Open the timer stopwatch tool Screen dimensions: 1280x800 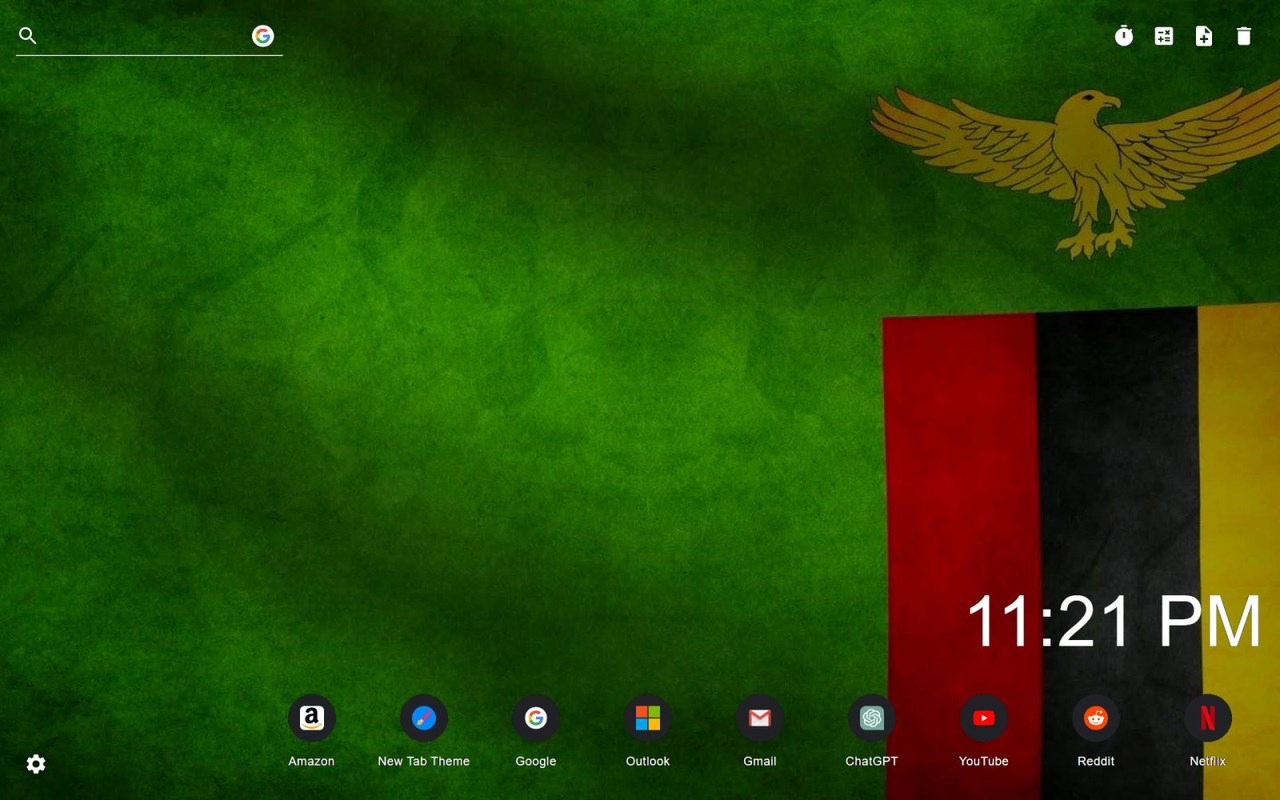(1124, 36)
